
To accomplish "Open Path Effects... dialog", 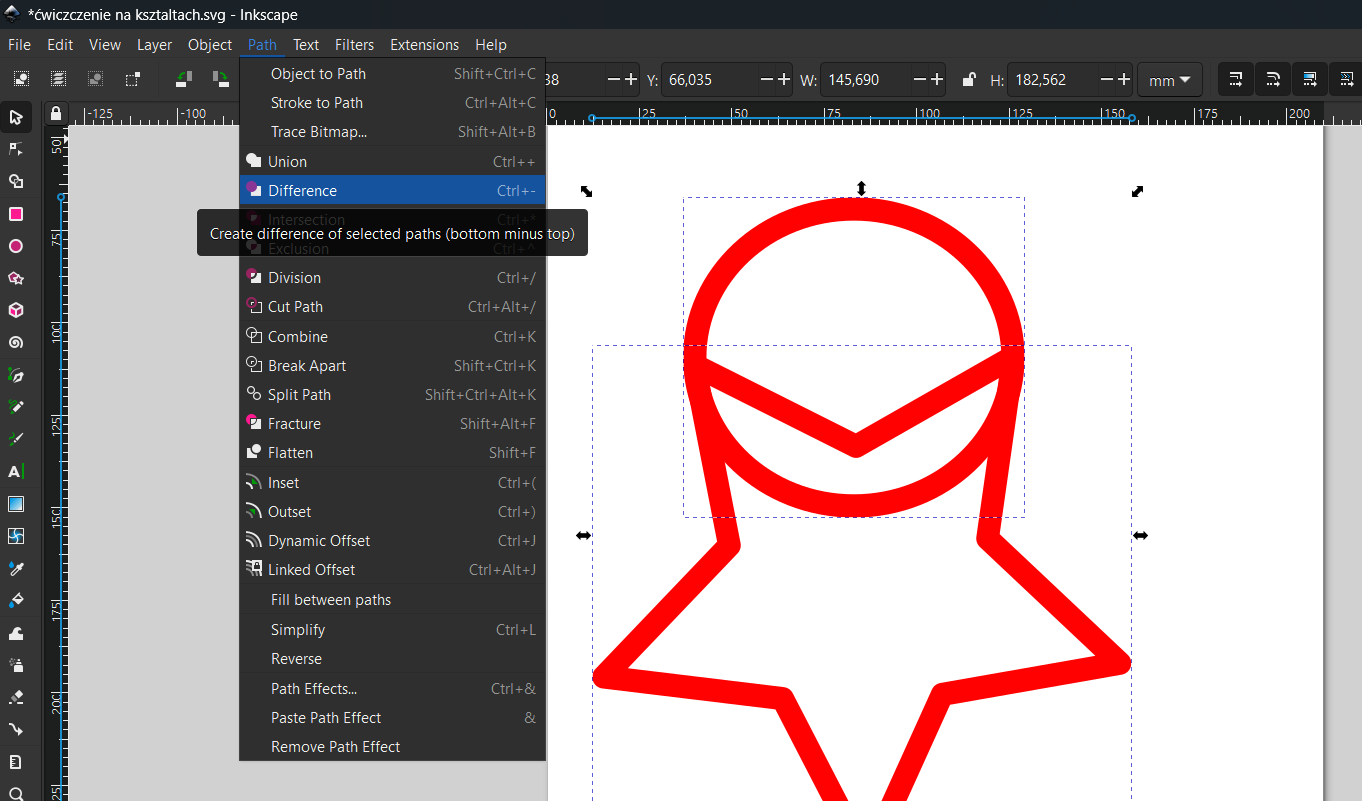I will [392, 688].
